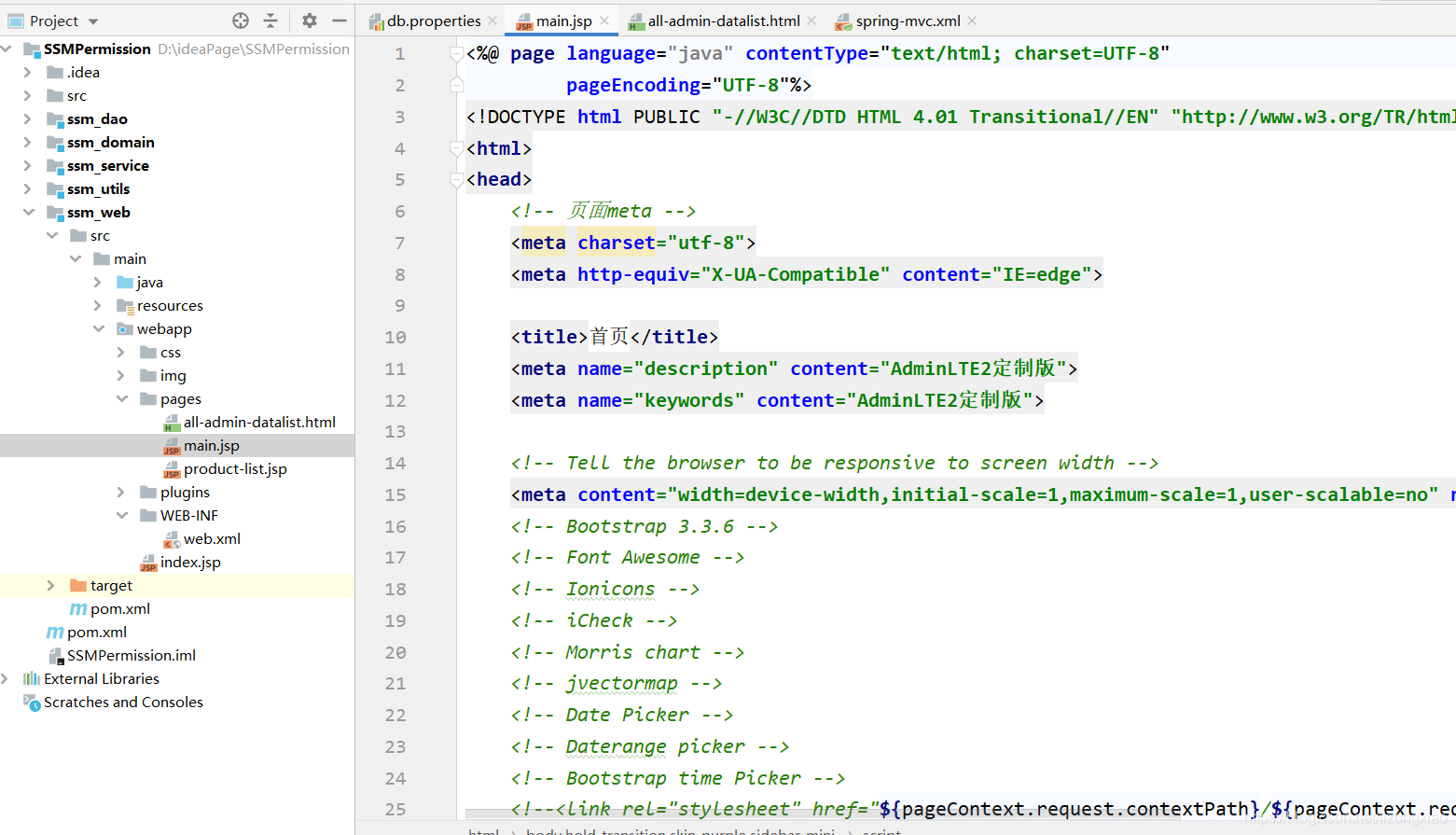Click the script breadcrumb at editor bottom
The image size is (1456, 835).
point(881,830)
